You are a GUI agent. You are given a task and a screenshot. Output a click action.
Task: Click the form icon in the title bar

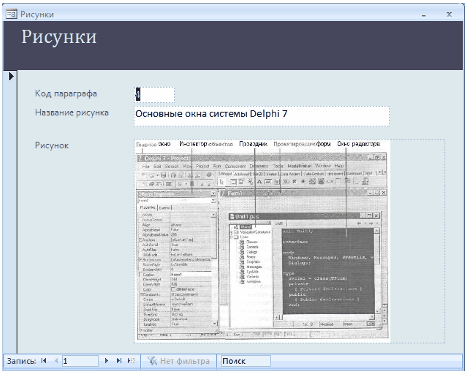point(11,14)
